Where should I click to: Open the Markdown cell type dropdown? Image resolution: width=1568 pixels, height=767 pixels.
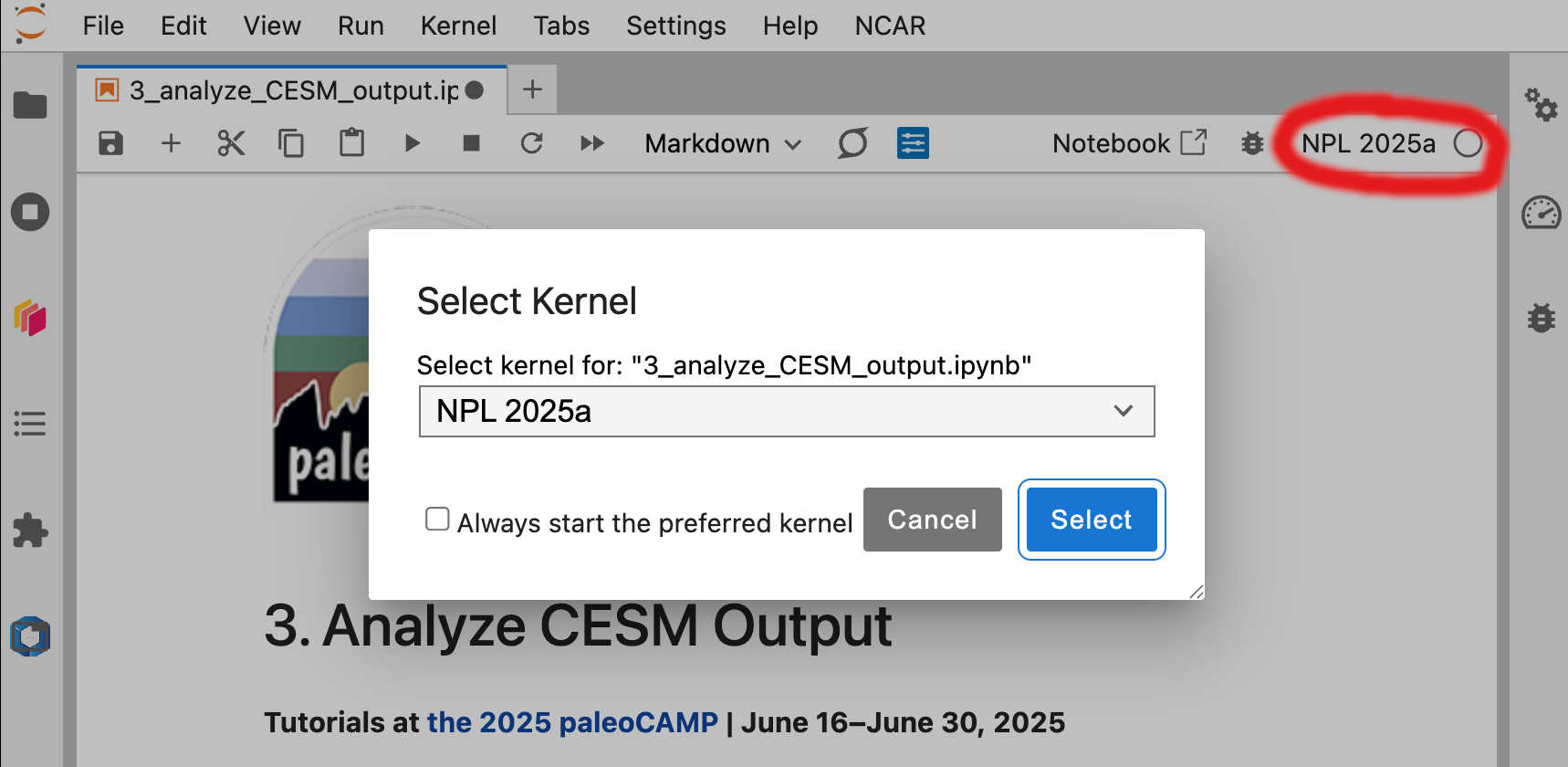(722, 143)
